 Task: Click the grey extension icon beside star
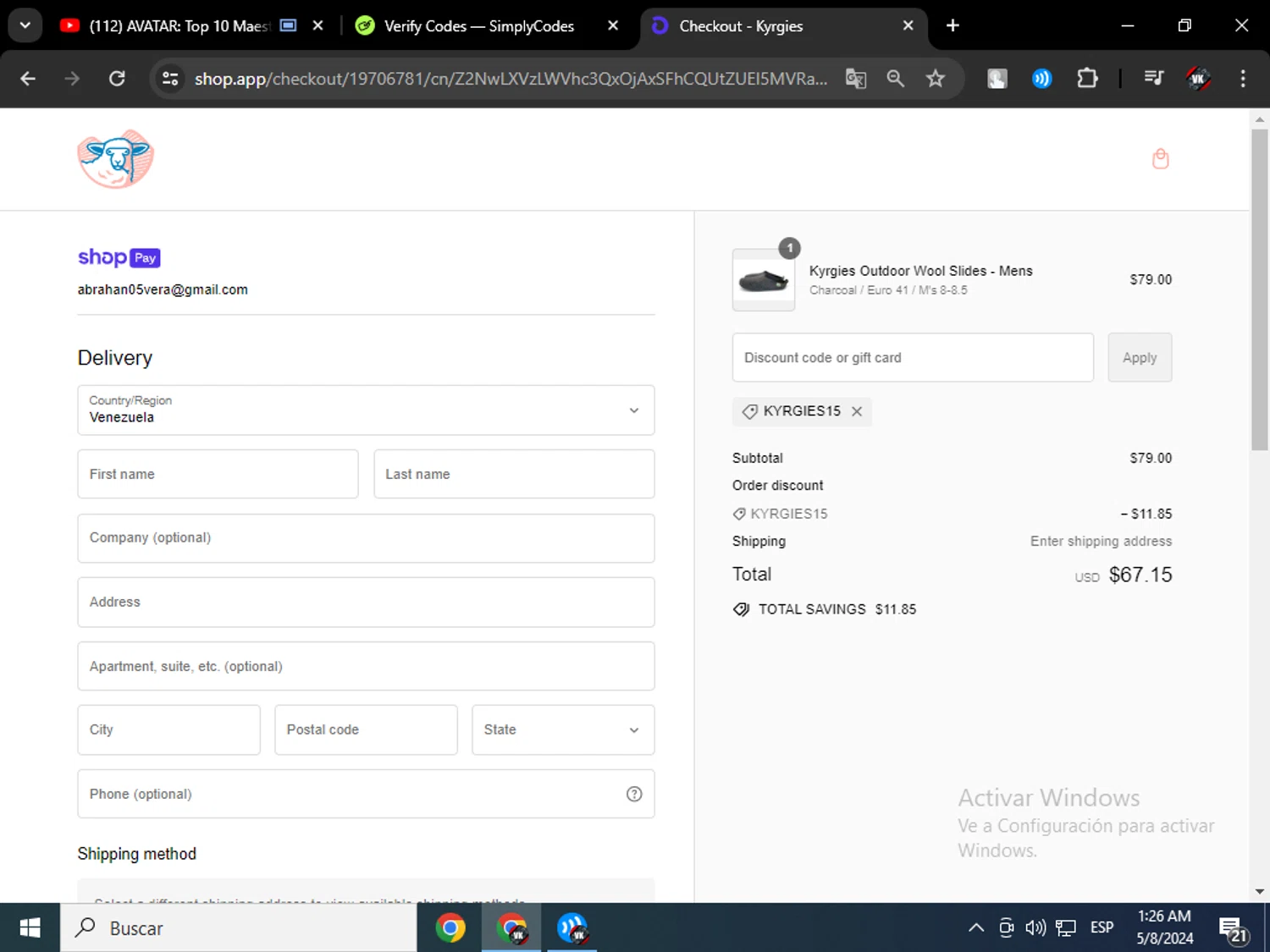point(997,79)
